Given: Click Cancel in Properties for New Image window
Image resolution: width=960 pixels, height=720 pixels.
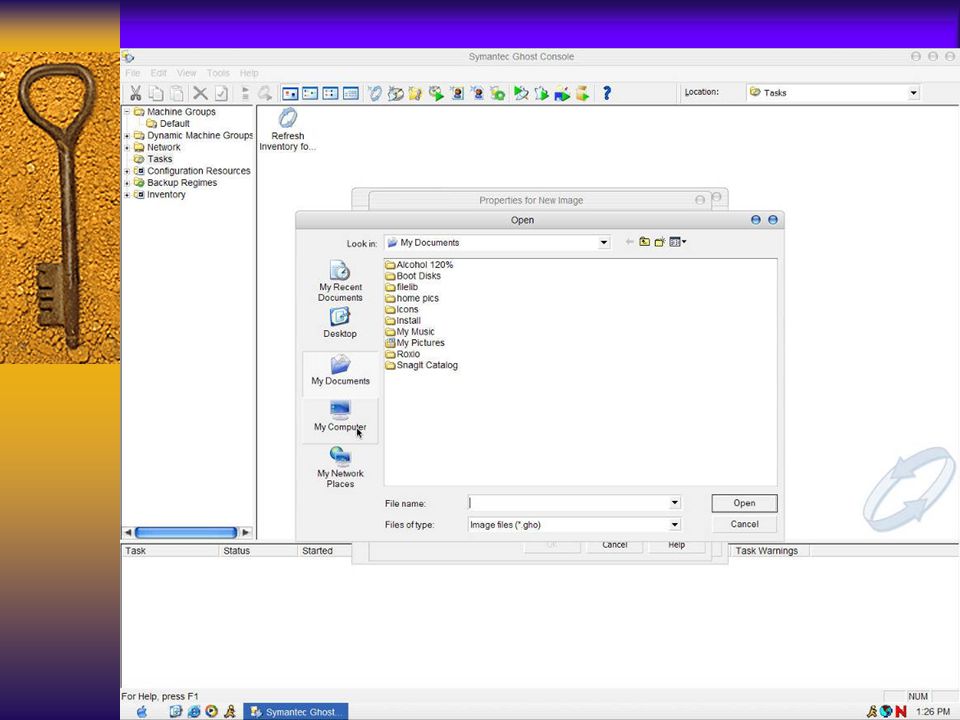Looking at the screenshot, I should pos(615,546).
